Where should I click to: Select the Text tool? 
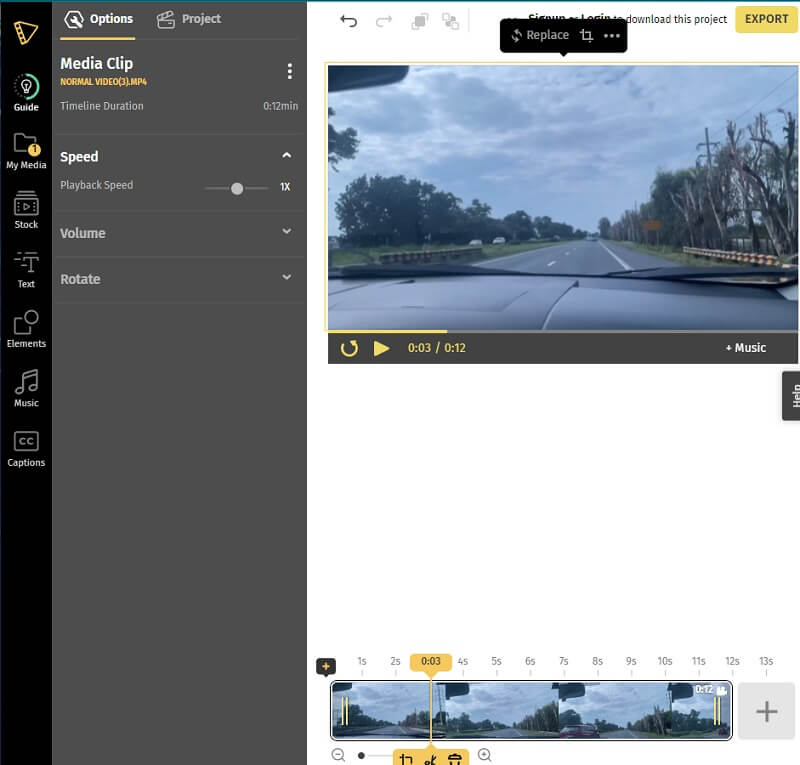[26, 270]
